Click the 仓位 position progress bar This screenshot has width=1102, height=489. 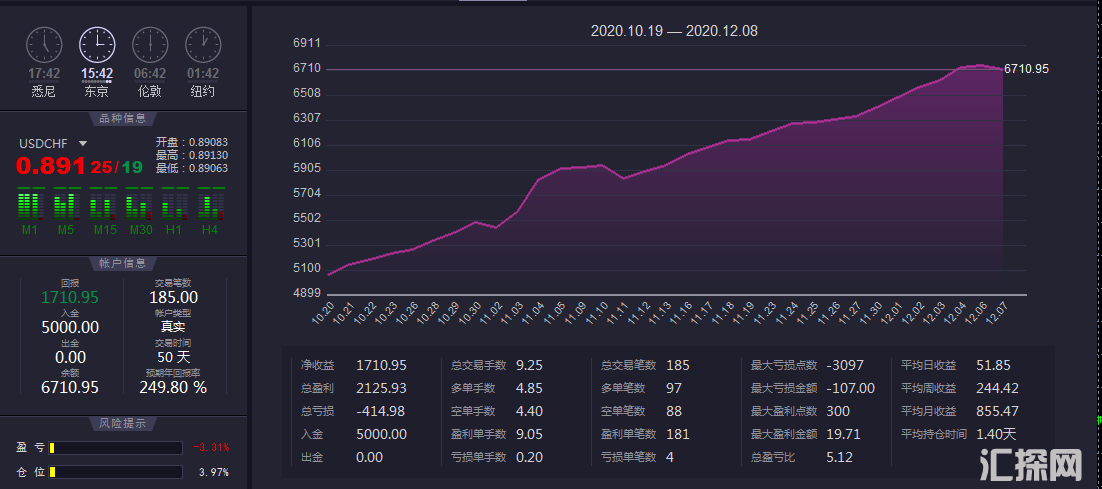point(116,471)
